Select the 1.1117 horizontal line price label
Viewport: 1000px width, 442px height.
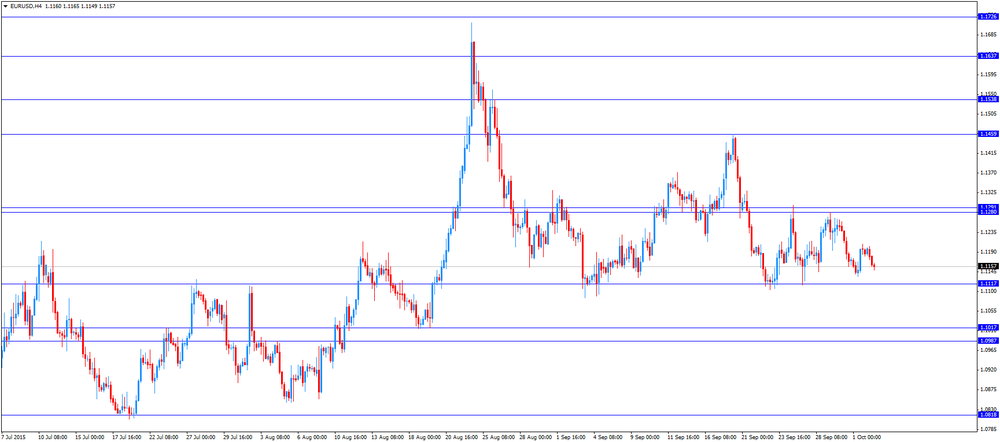pyautogui.click(x=988, y=283)
